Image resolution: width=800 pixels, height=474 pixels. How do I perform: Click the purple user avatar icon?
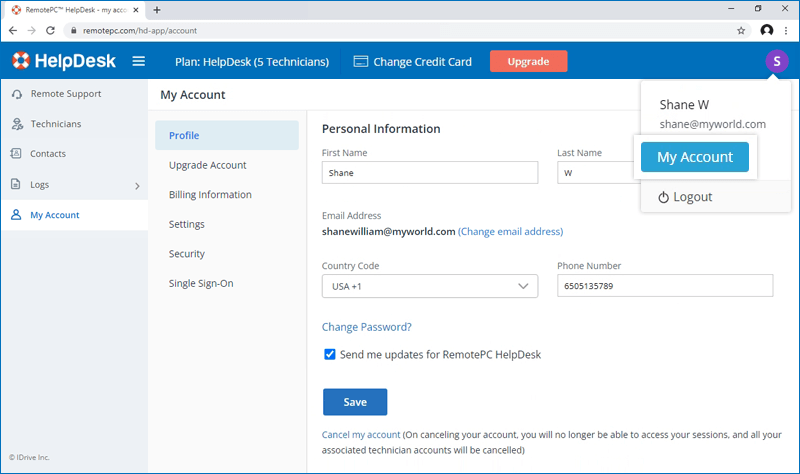pyautogui.click(x=776, y=61)
